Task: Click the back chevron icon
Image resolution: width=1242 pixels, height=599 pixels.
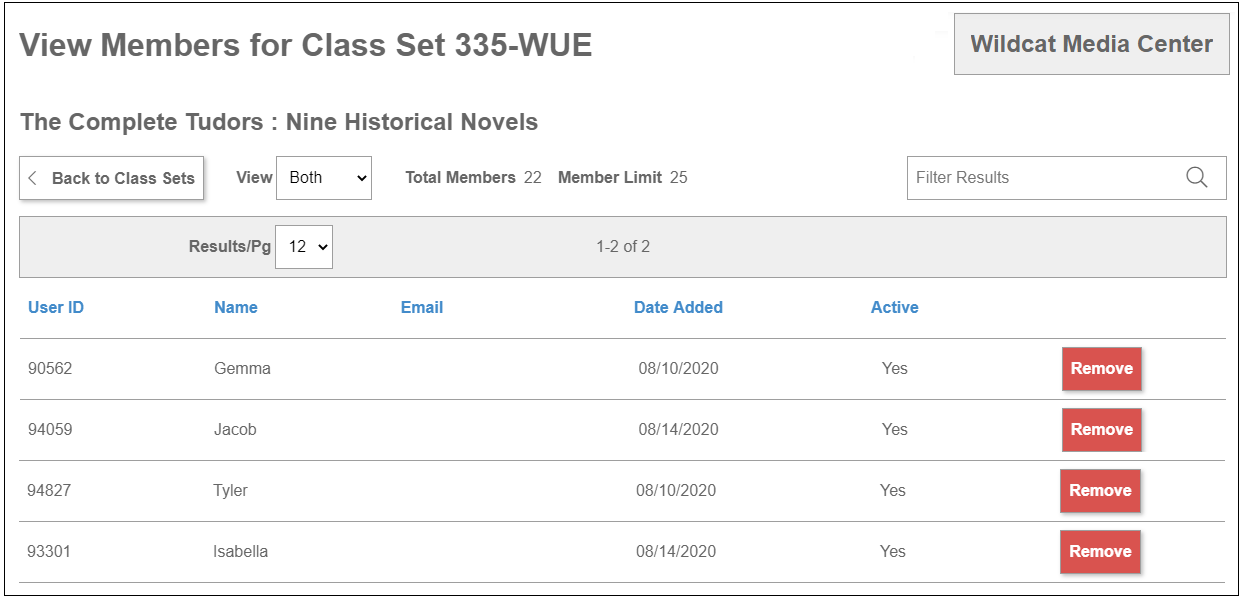Action: (33, 178)
